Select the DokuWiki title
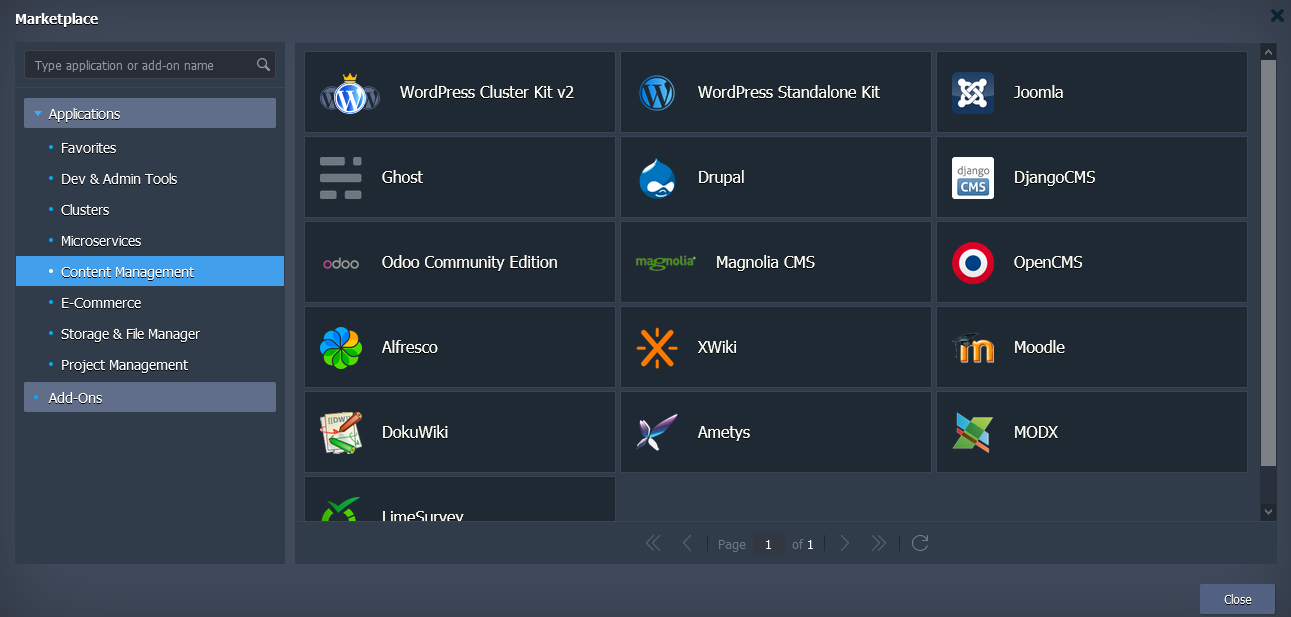 (x=415, y=432)
